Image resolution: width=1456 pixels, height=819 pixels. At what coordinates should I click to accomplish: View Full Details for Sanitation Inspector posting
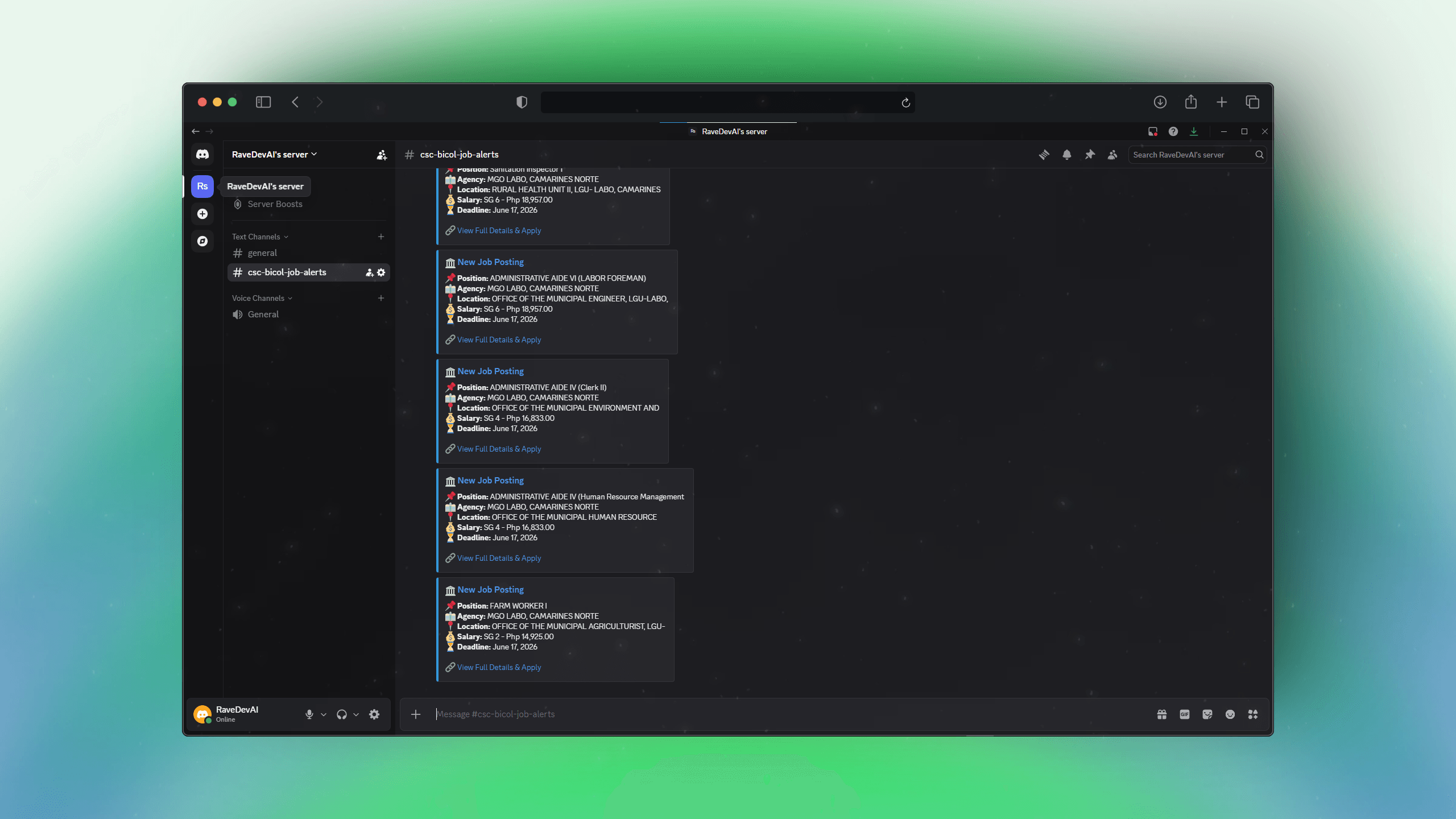(499, 230)
